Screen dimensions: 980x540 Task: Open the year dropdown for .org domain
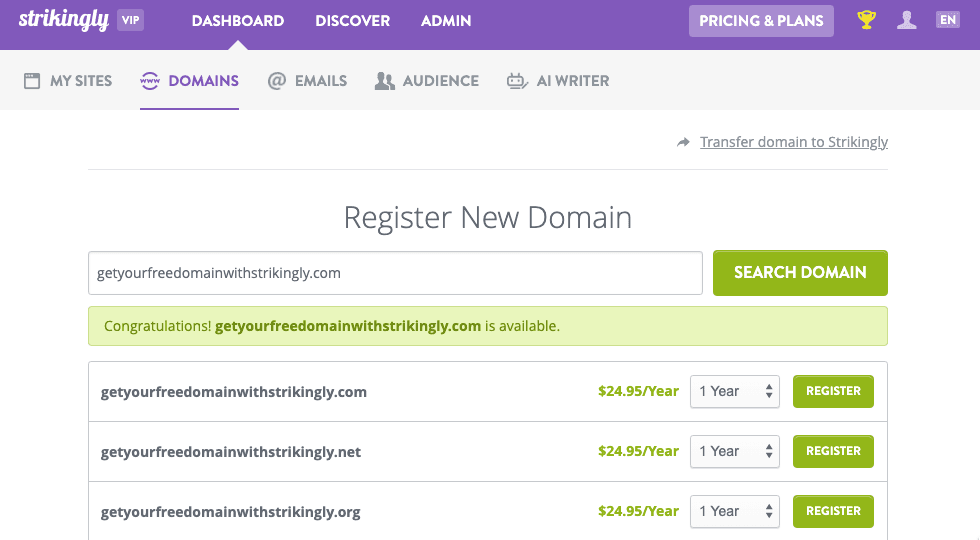(x=735, y=511)
